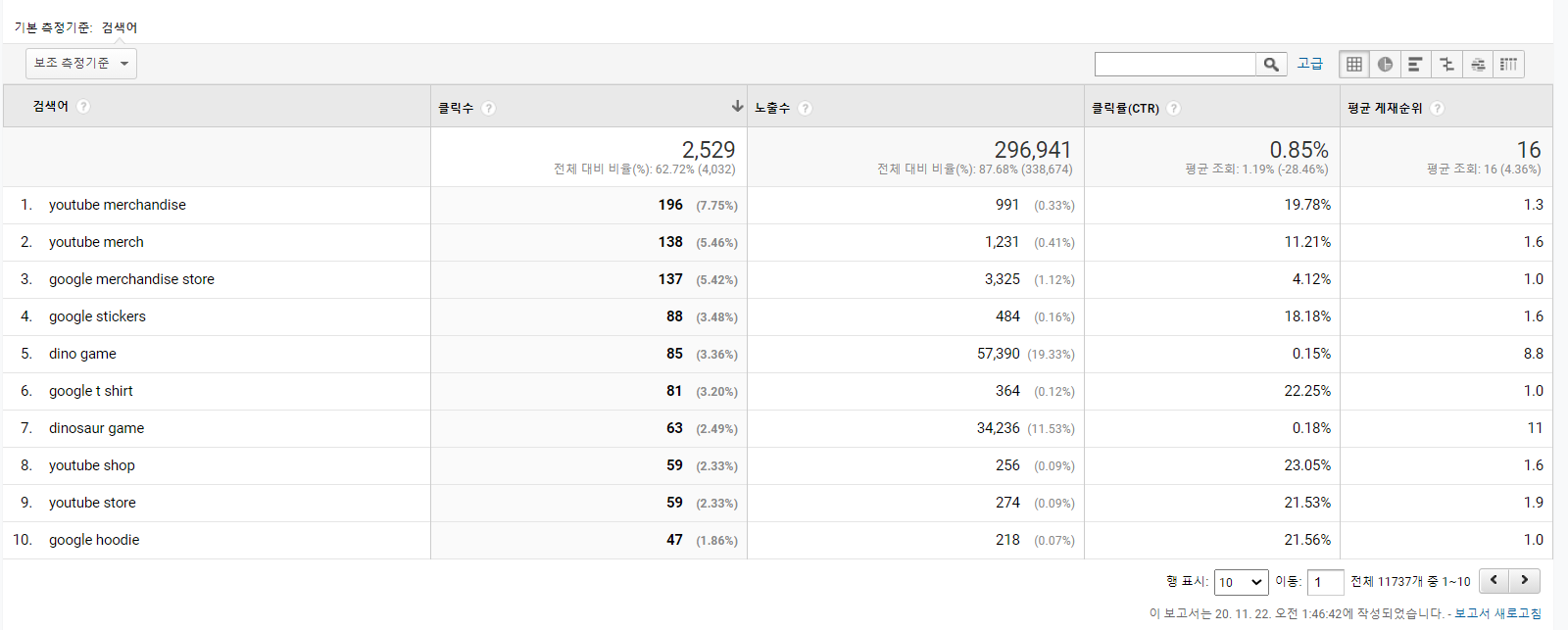
Task: Click overall average position value 16
Action: coord(1529,150)
